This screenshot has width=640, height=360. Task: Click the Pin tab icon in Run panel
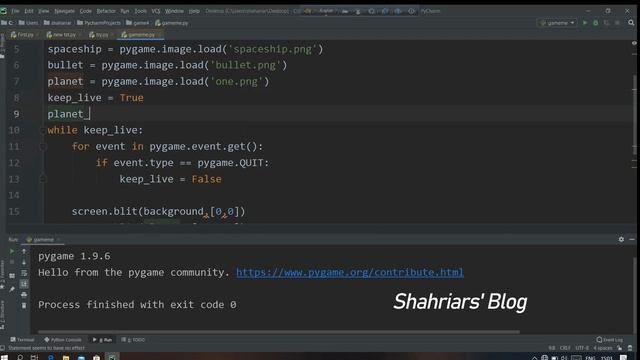tap(12, 289)
